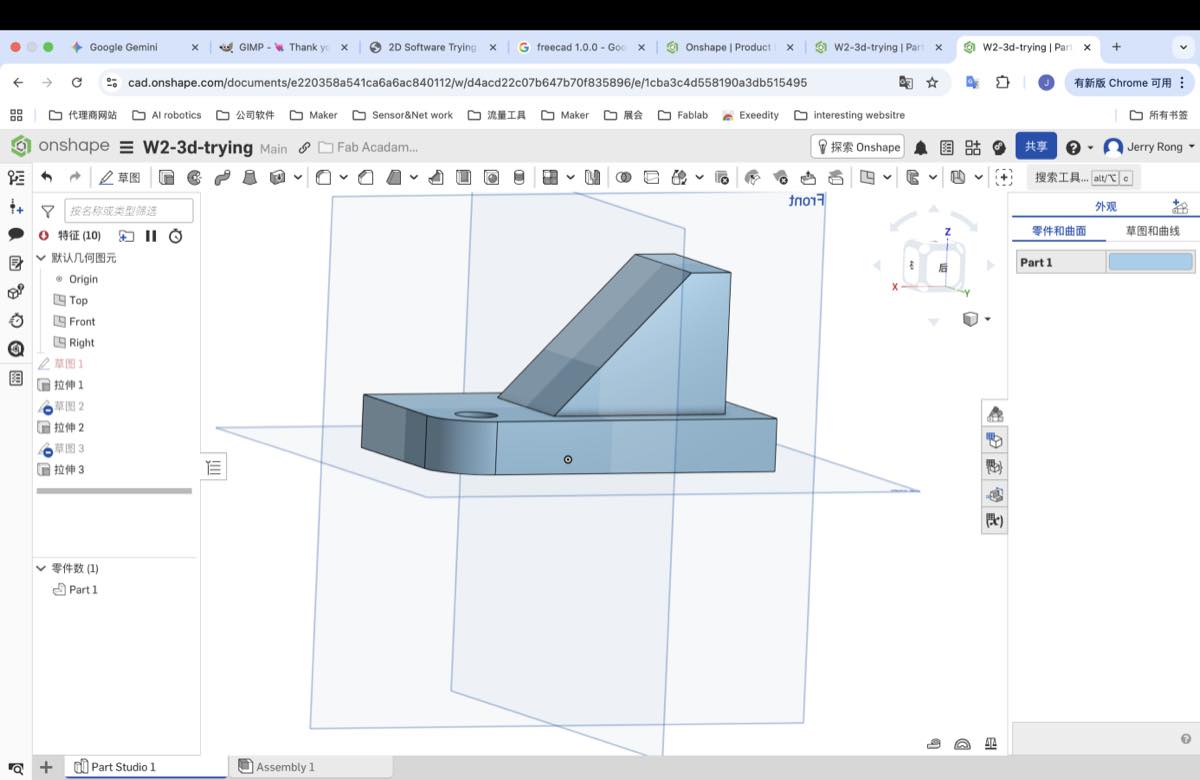This screenshot has width=1200, height=780.
Task: Toggle the rollback bar regeneration timer icon
Action: 175,236
